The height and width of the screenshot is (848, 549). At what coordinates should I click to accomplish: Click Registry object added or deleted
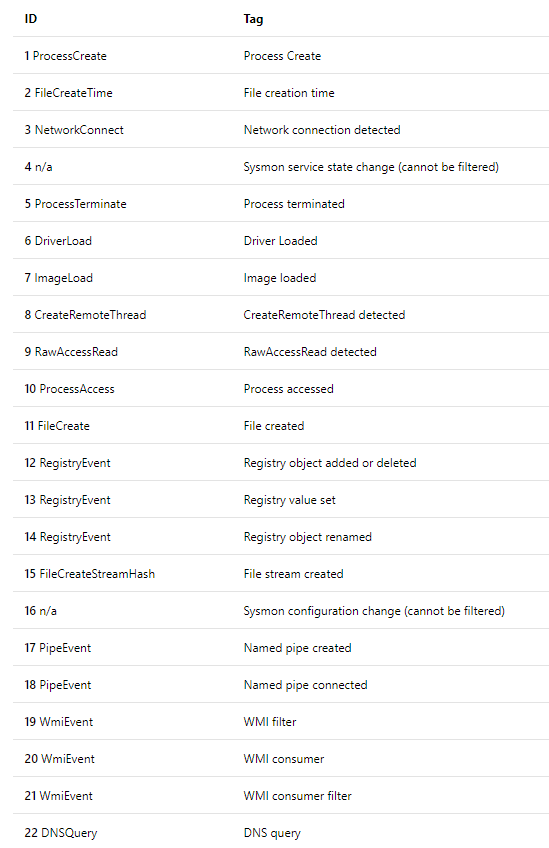pyautogui.click(x=330, y=463)
